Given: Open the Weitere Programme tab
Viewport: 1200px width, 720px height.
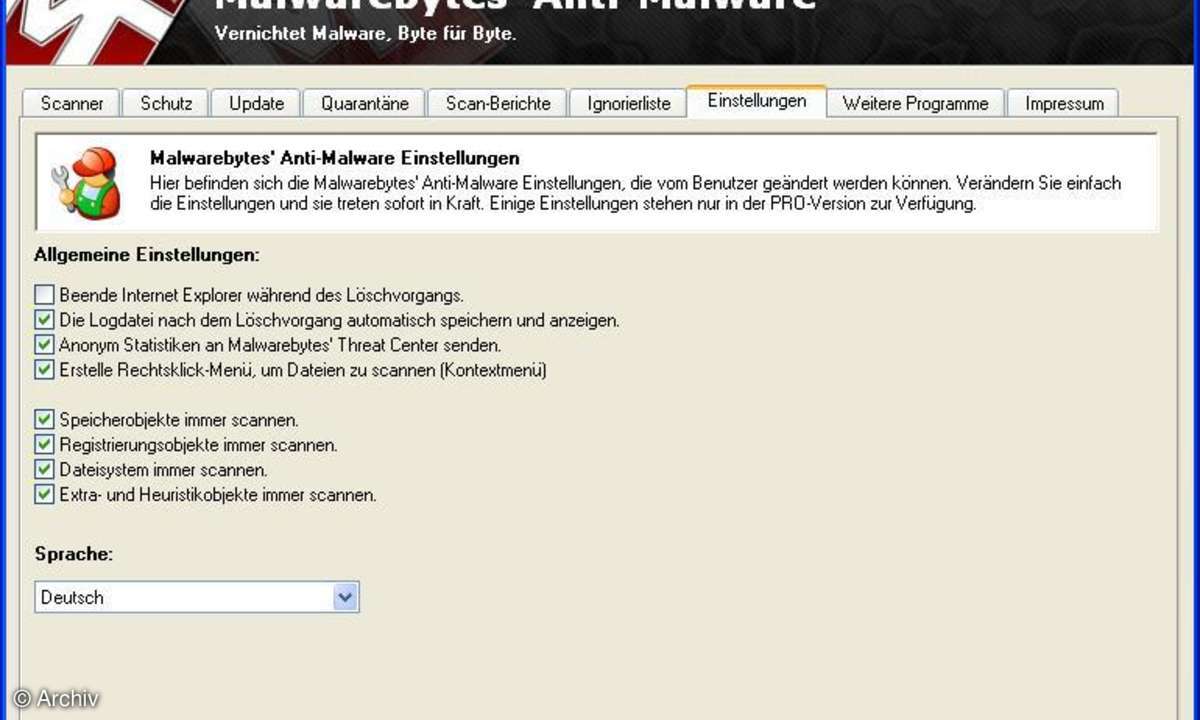Looking at the screenshot, I should coord(915,103).
